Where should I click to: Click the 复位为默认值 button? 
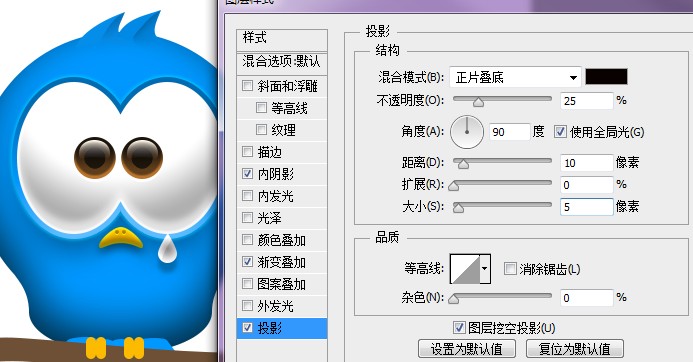pos(575,349)
